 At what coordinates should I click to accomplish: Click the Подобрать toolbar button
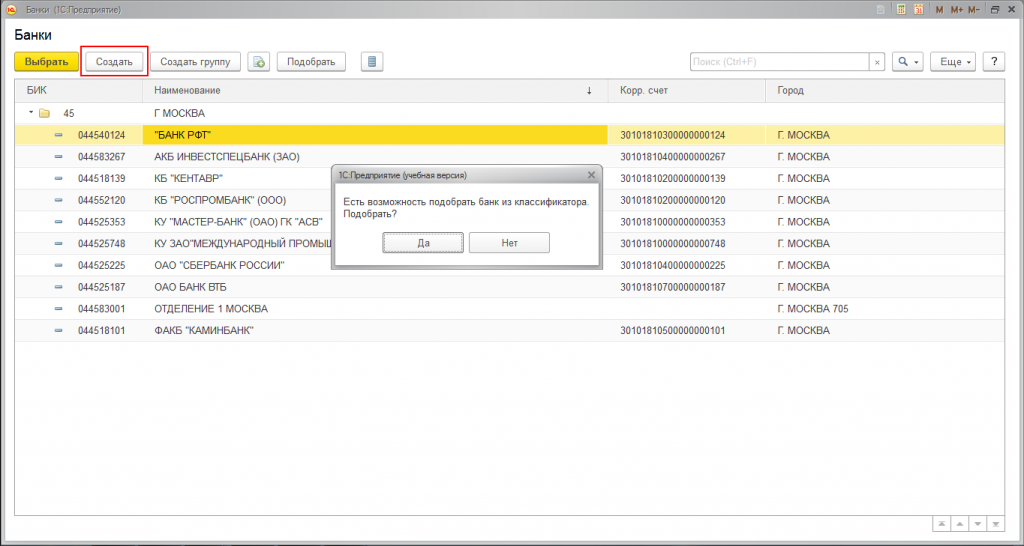[x=311, y=62]
